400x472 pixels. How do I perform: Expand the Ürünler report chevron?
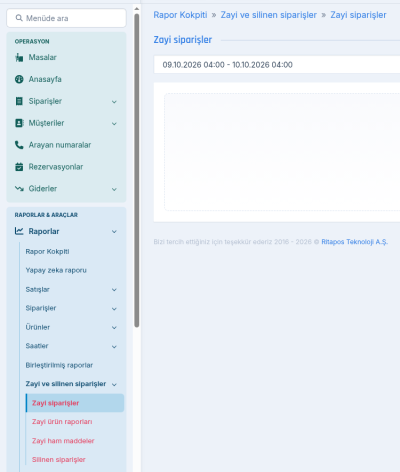coord(114,328)
